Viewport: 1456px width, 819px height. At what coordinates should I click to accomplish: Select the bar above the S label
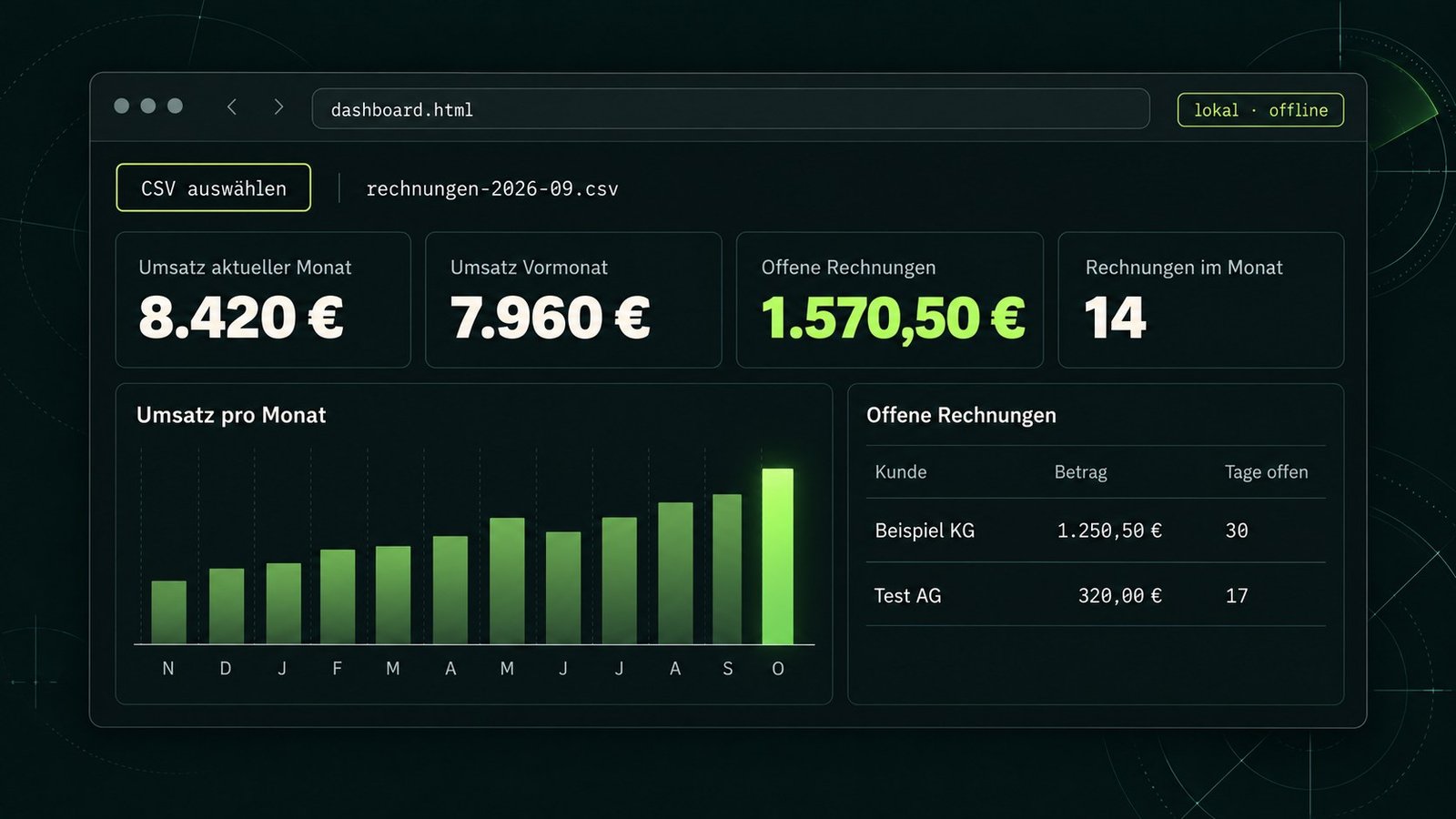(x=727, y=570)
